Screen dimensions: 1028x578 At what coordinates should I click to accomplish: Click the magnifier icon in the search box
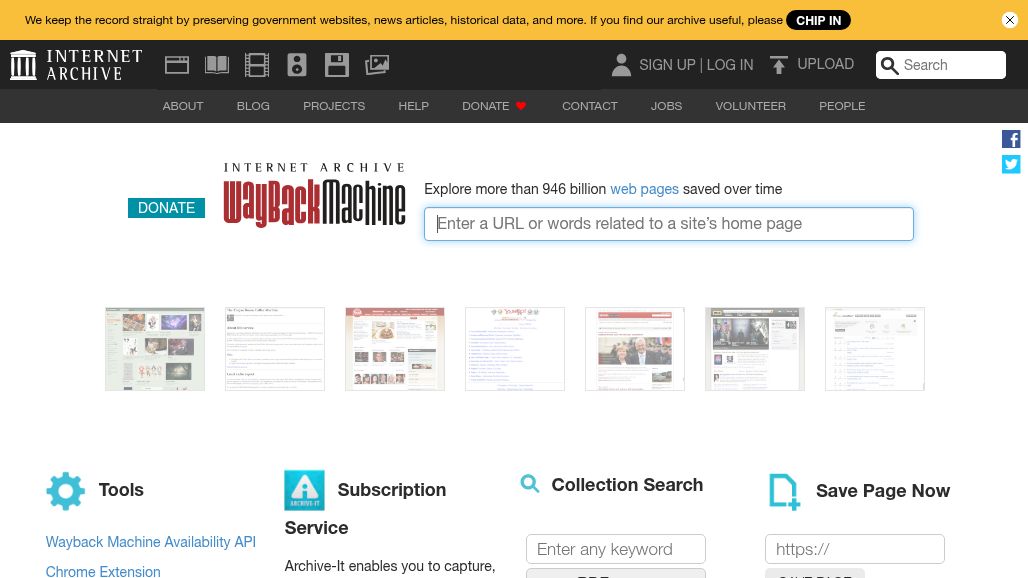click(x=889, y=66)
